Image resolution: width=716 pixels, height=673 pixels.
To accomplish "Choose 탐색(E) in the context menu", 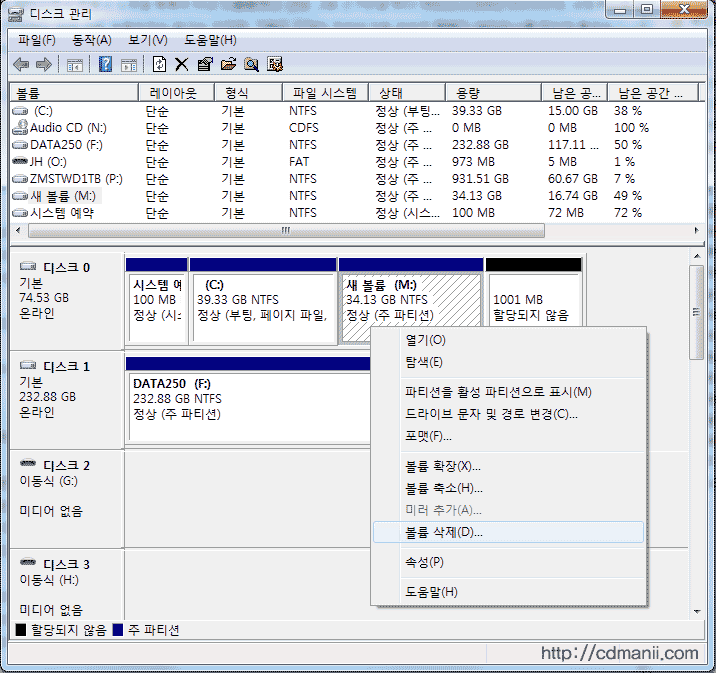I will coord(508,363).
